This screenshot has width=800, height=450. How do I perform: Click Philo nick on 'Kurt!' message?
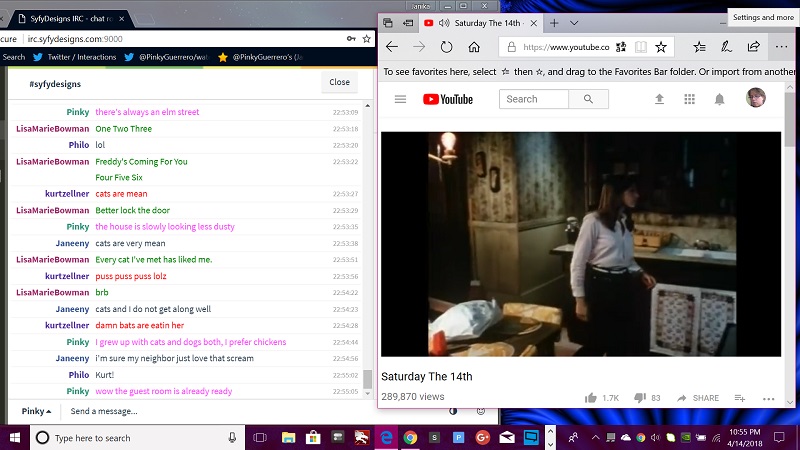[79, 374]
